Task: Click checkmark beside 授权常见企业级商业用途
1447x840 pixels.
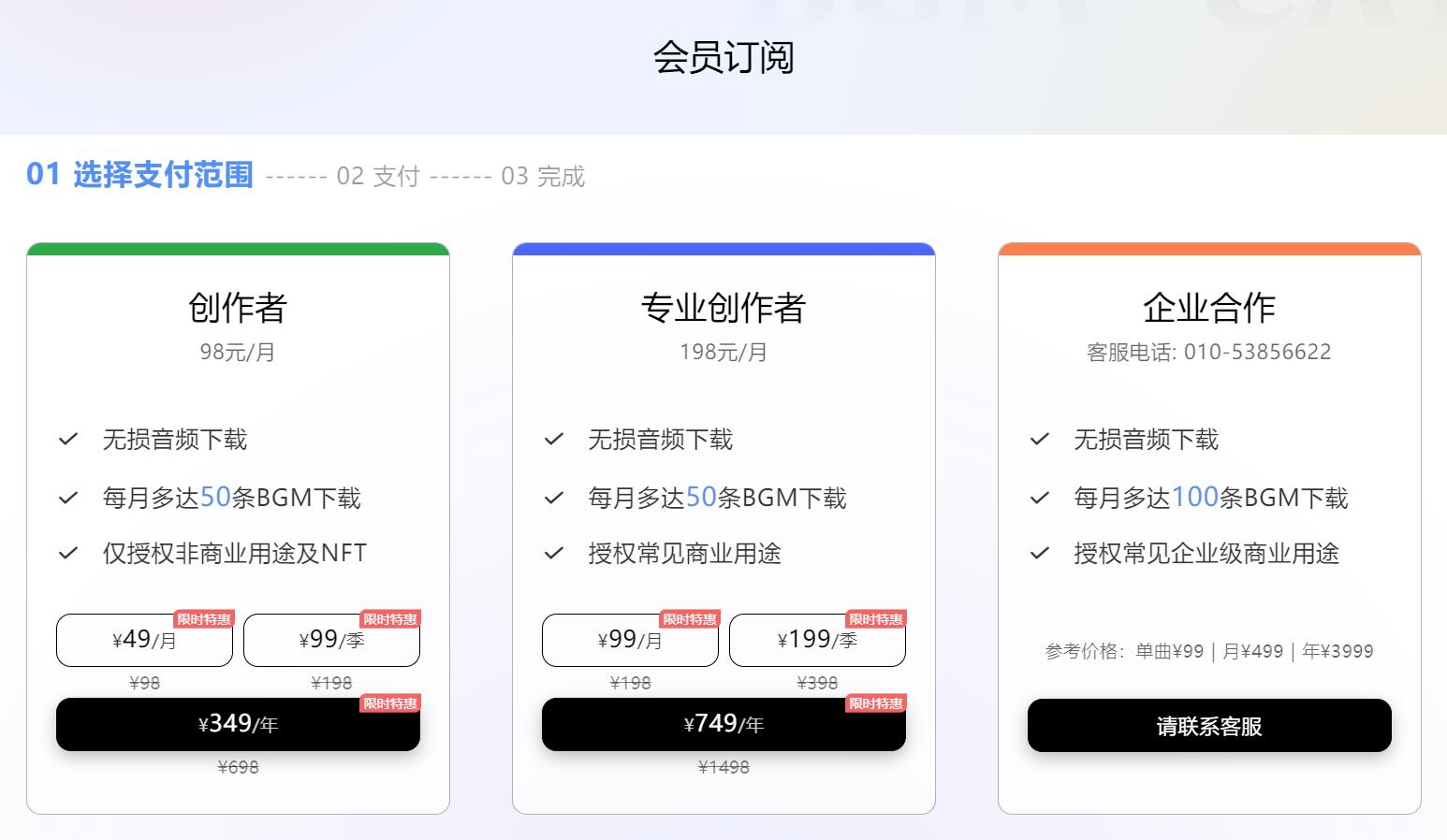Action: (x=1040, y=553)
